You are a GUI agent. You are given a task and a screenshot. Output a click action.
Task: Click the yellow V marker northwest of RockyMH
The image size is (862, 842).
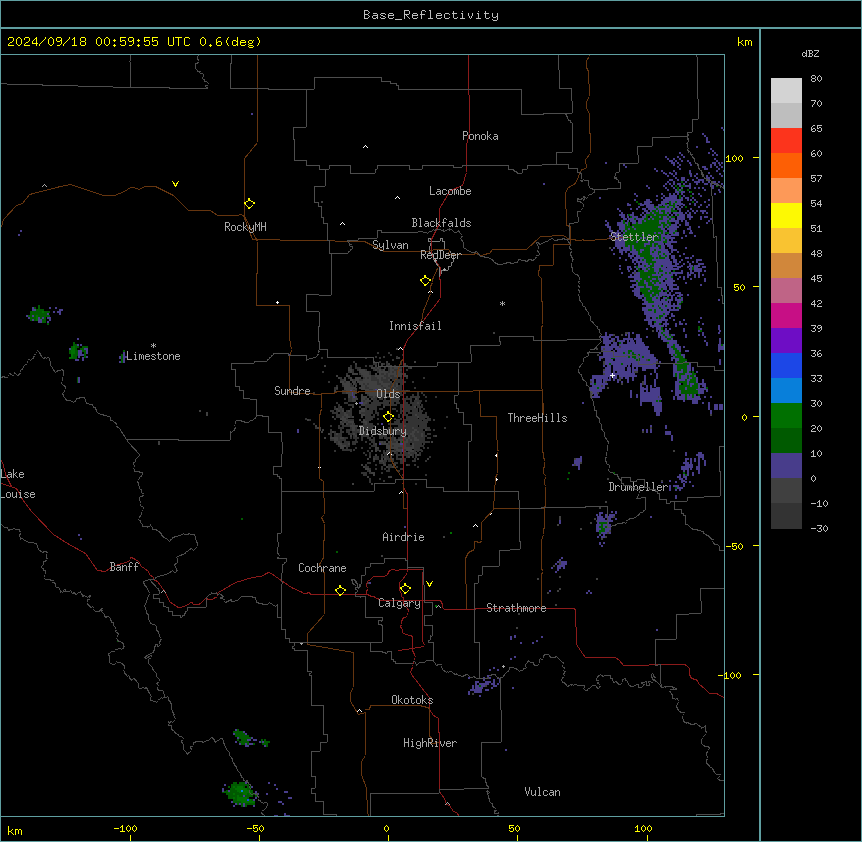[175, 184]
